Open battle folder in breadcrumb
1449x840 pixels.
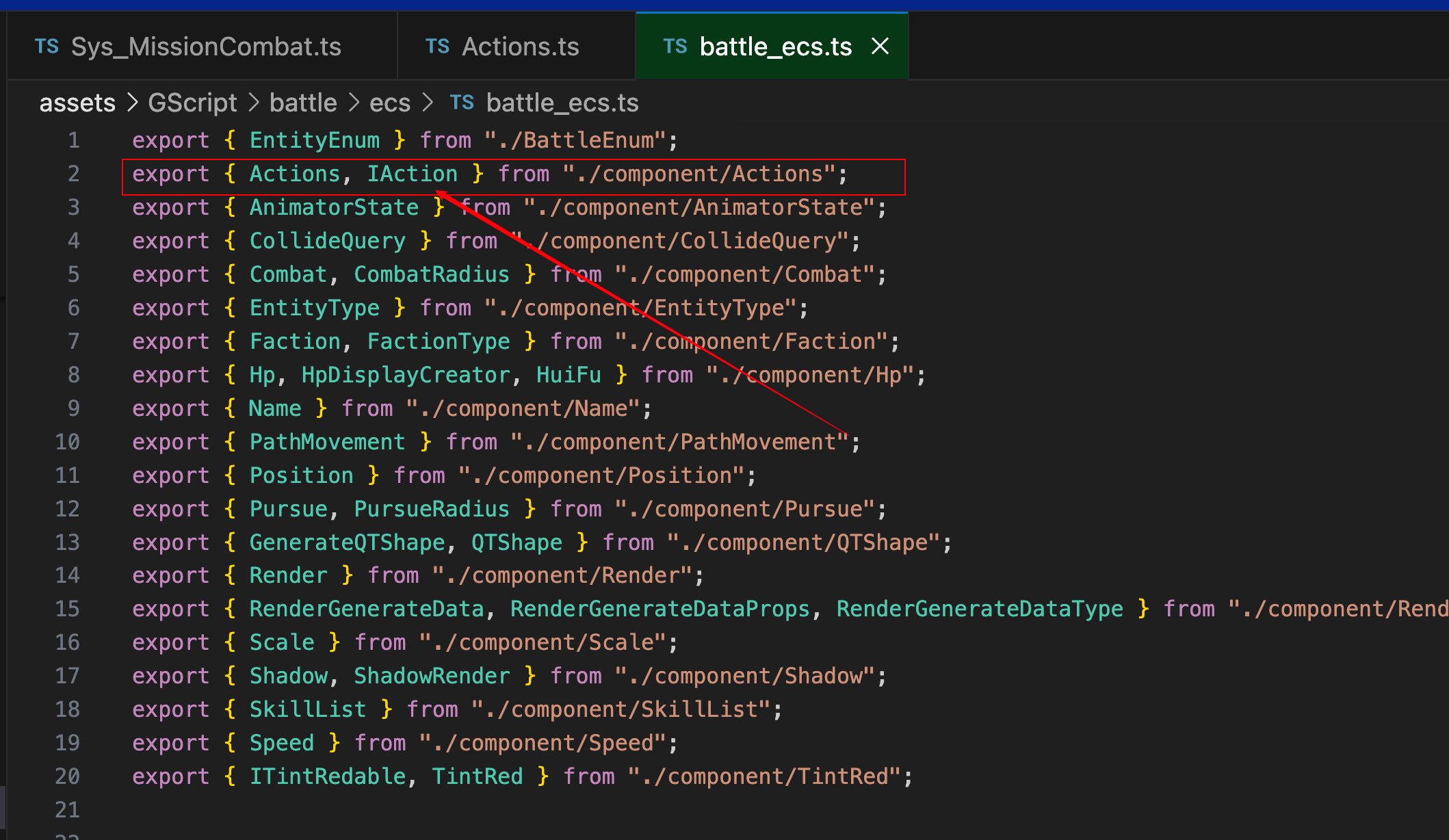click(303, 103)
